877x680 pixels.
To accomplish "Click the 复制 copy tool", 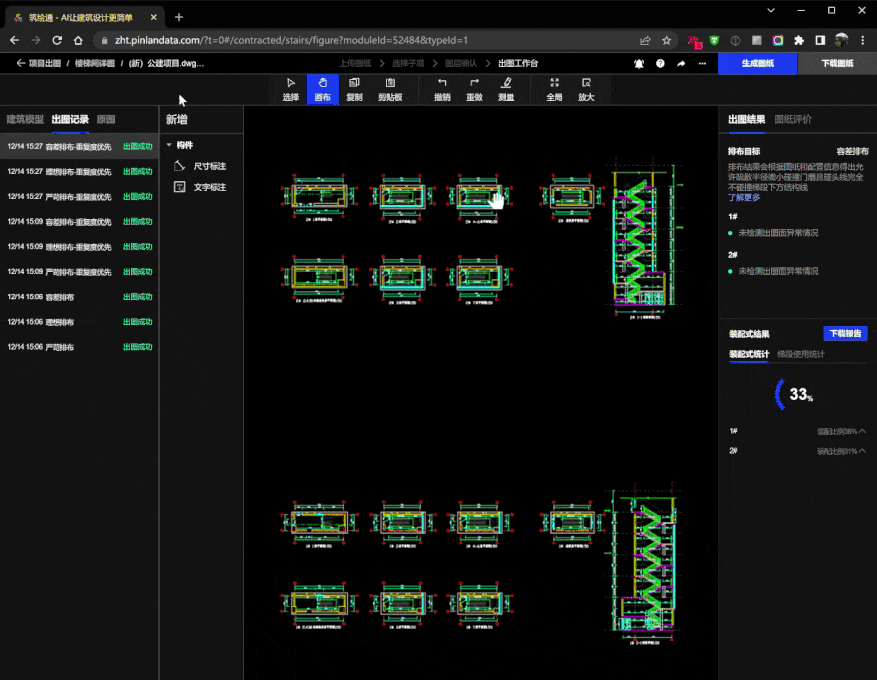I will 355,89.
